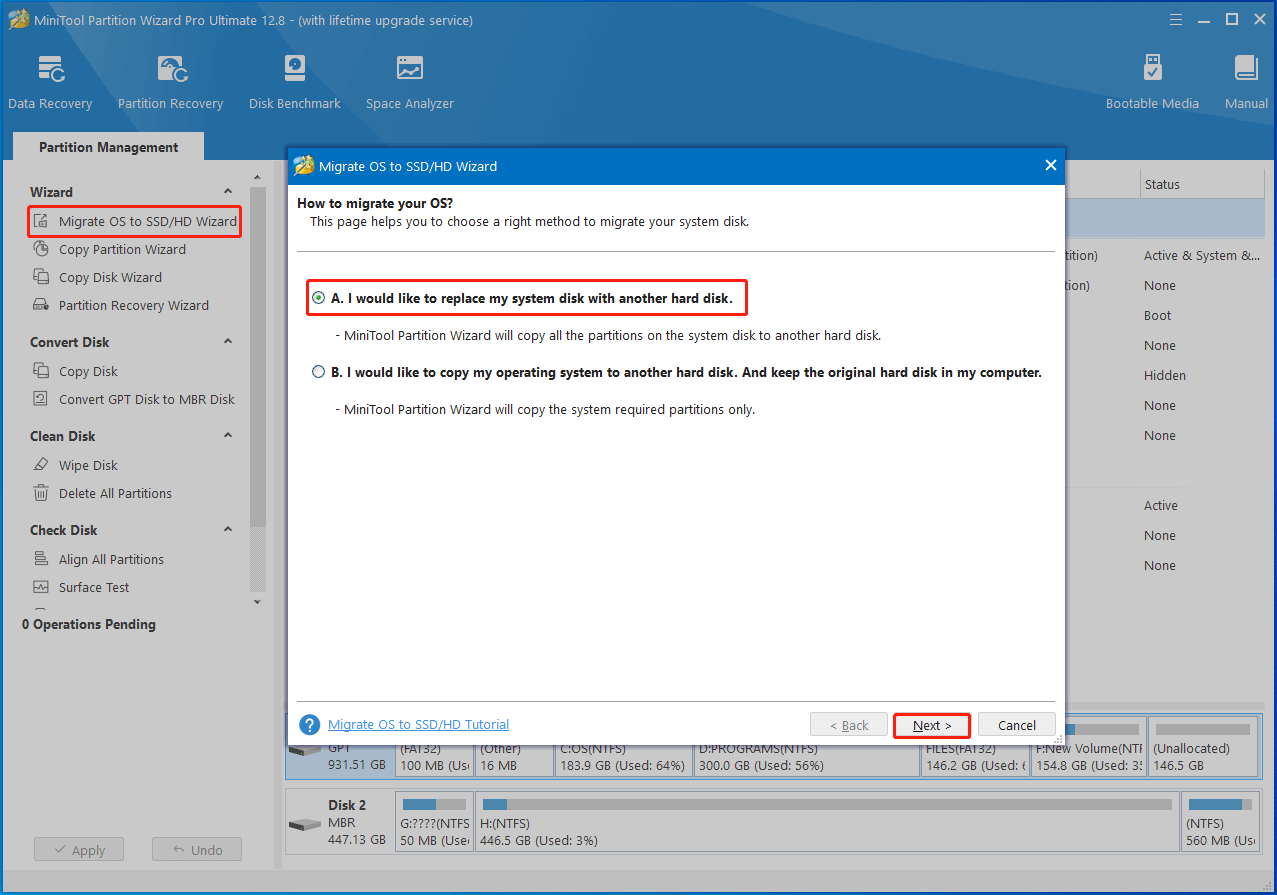Collapse the Clean Disk section
This screenshot has height=895, width=1277.
pos(228,436)
